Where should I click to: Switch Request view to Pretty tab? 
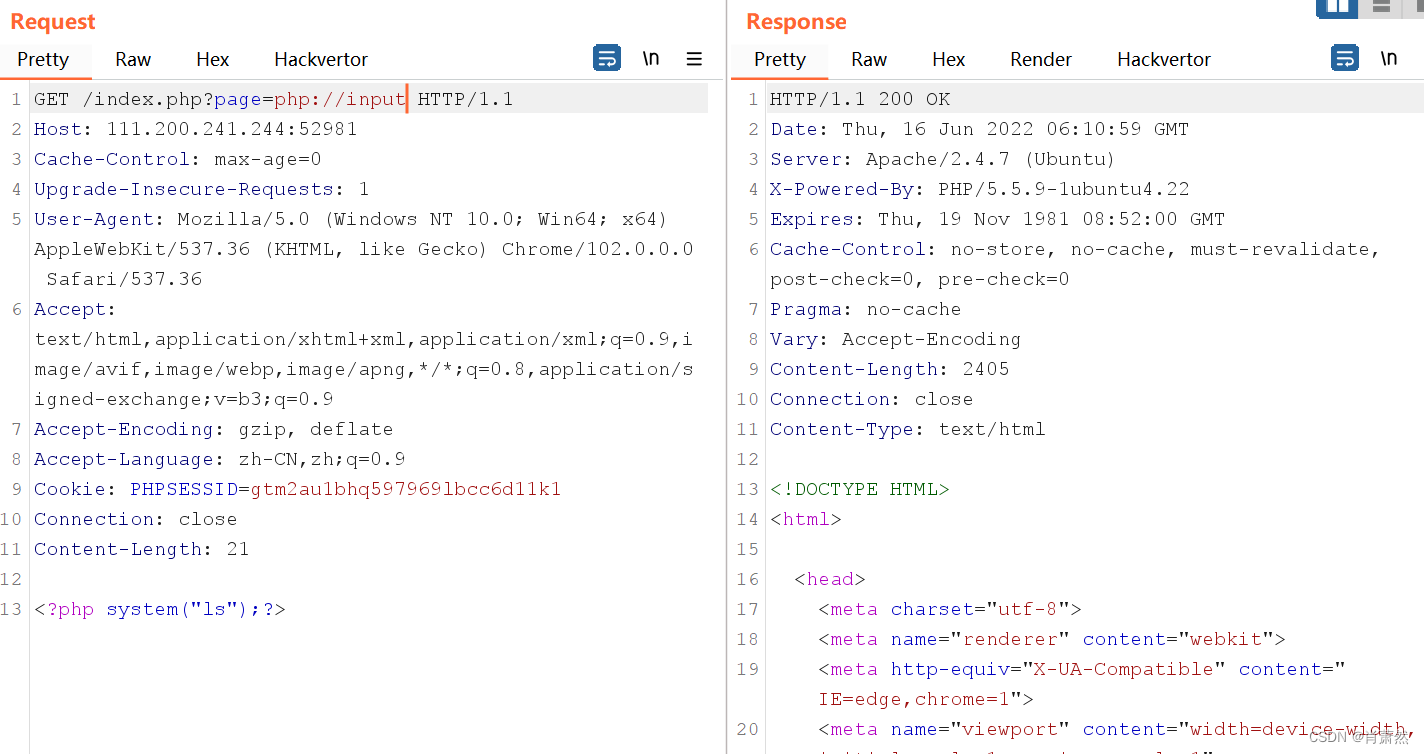click(43, 60)
